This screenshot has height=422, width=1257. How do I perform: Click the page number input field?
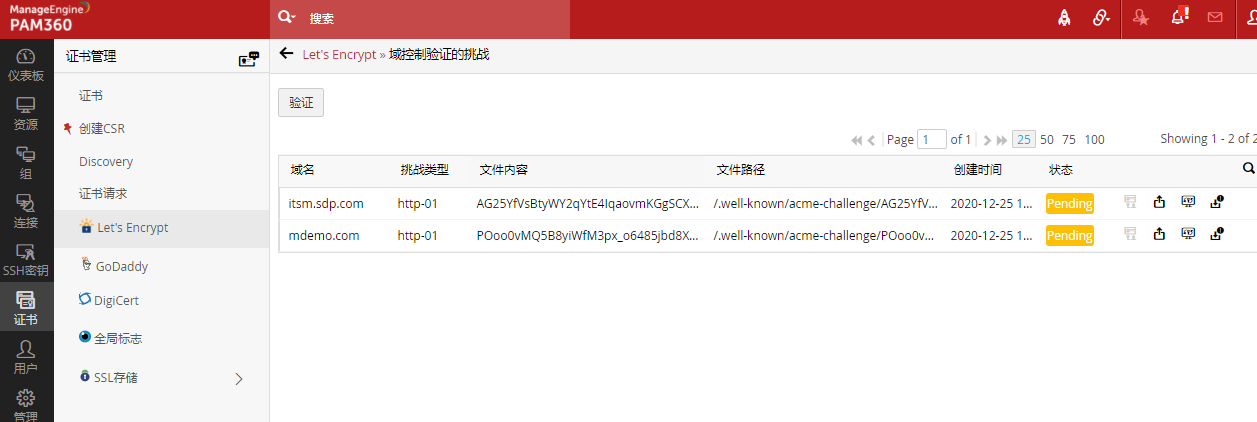pyautogui.click(x=932, y=140)
